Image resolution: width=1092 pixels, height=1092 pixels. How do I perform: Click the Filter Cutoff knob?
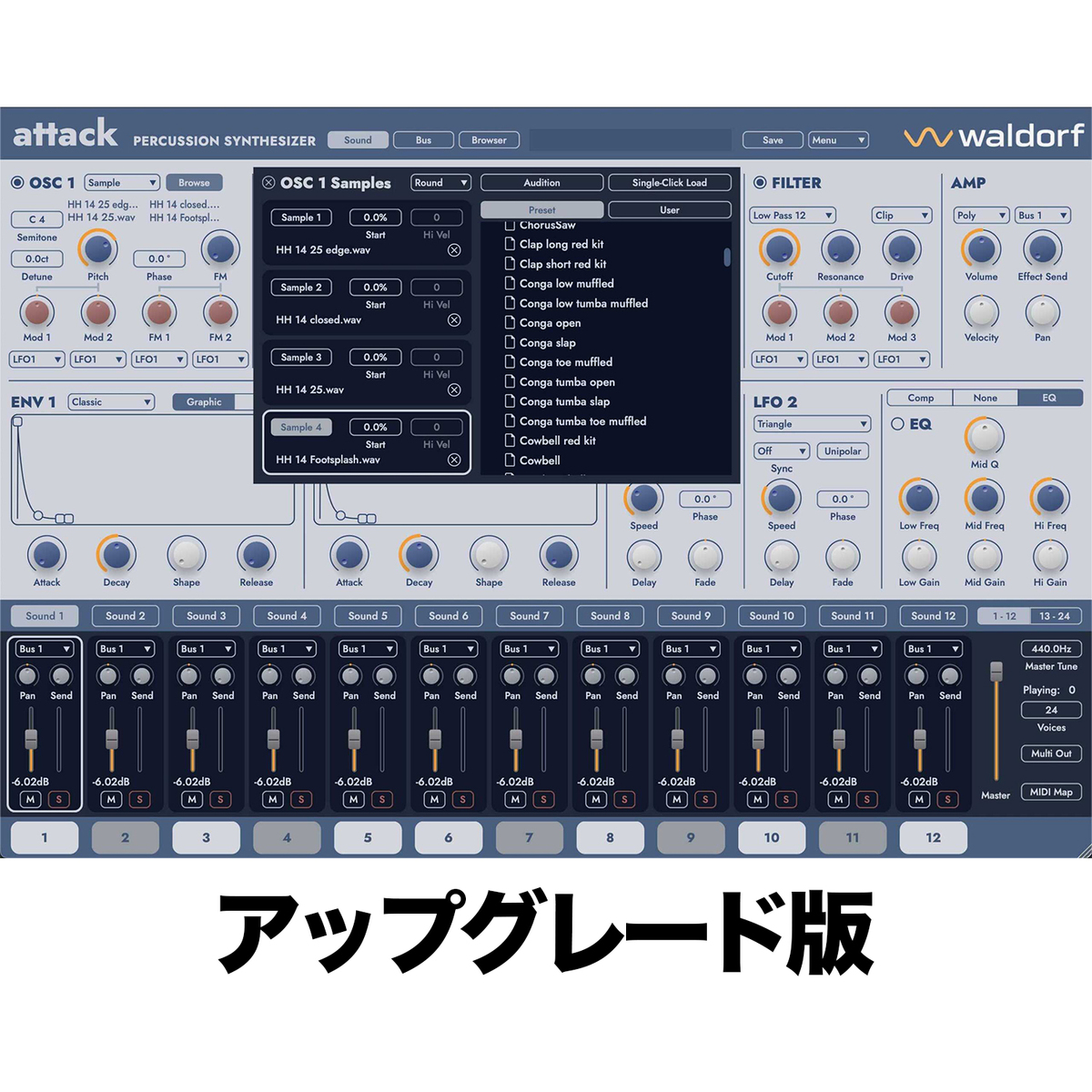[779, 248]
